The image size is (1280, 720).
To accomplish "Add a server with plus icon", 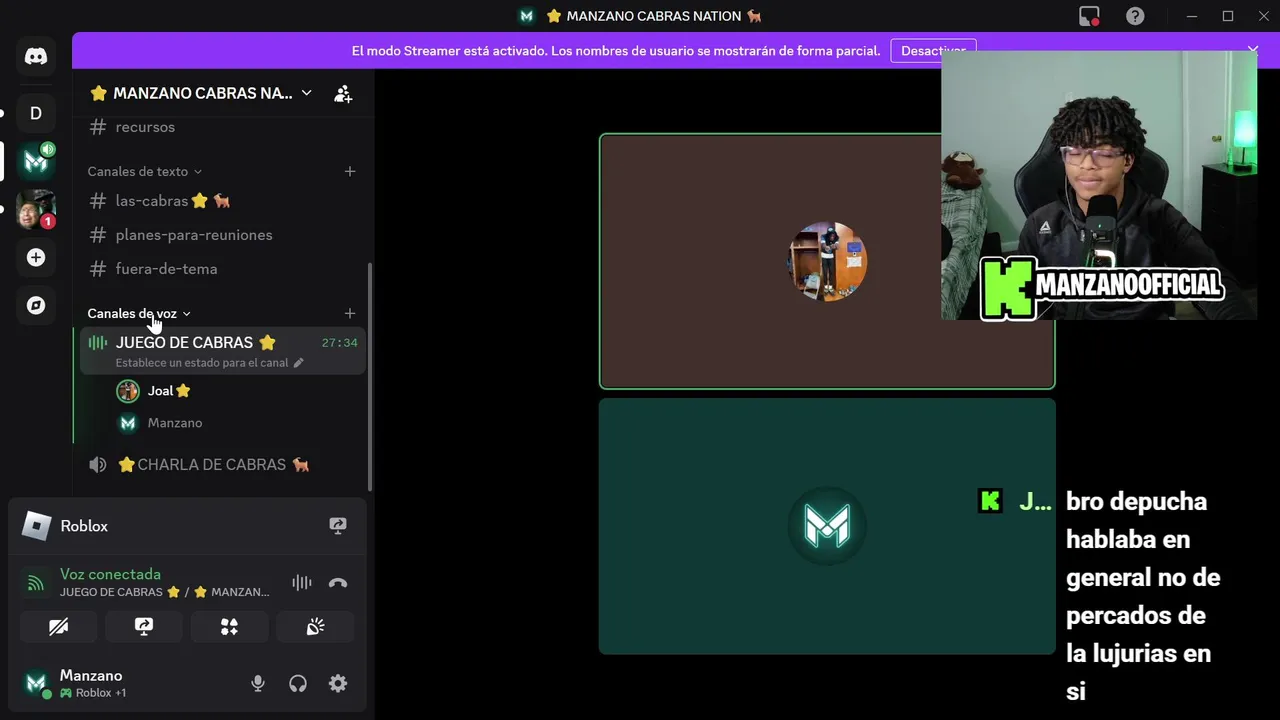I will click(x=36, y=257).
